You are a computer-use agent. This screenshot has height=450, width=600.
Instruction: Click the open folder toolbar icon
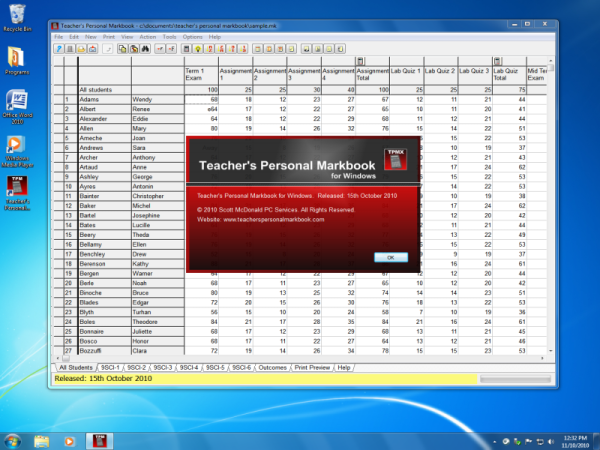pyautogui.click(x=81, y=49)
